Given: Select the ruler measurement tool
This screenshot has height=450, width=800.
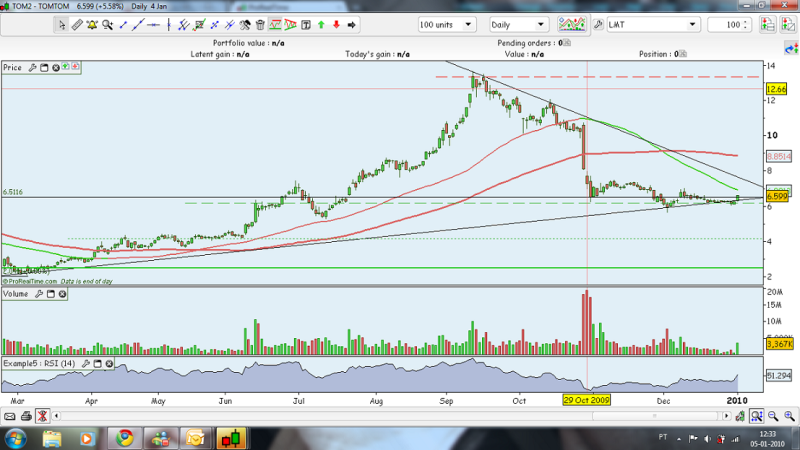Looking at the screenshot, I should pos(77,24).
